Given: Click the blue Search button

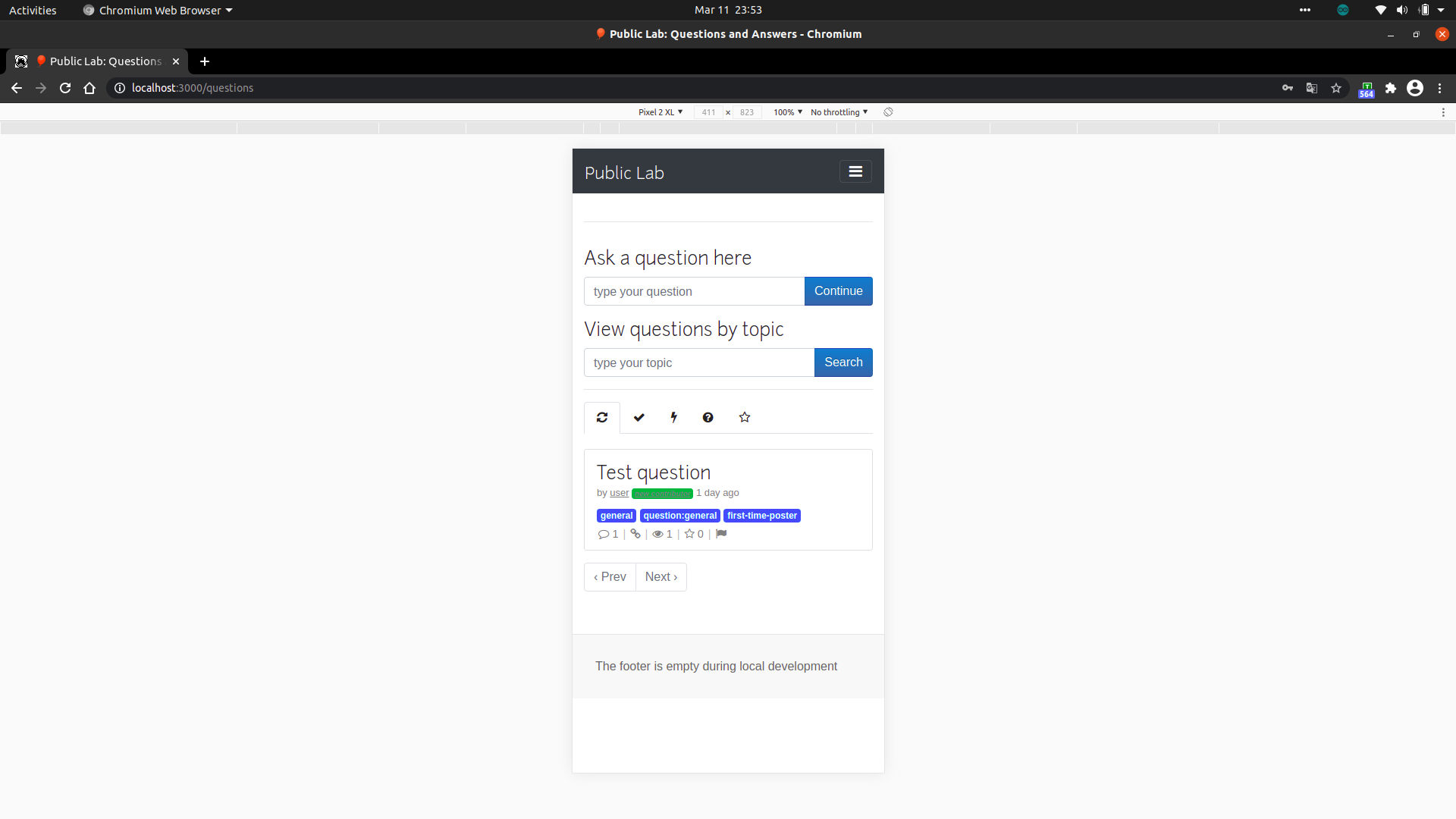Looking at the screenshot, I should [x=843, y=362].
